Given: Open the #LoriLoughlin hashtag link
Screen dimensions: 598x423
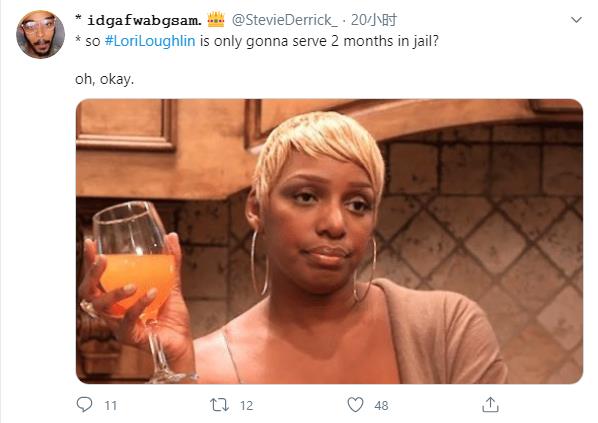Looking at the screenshot, I should pos(150,41).
